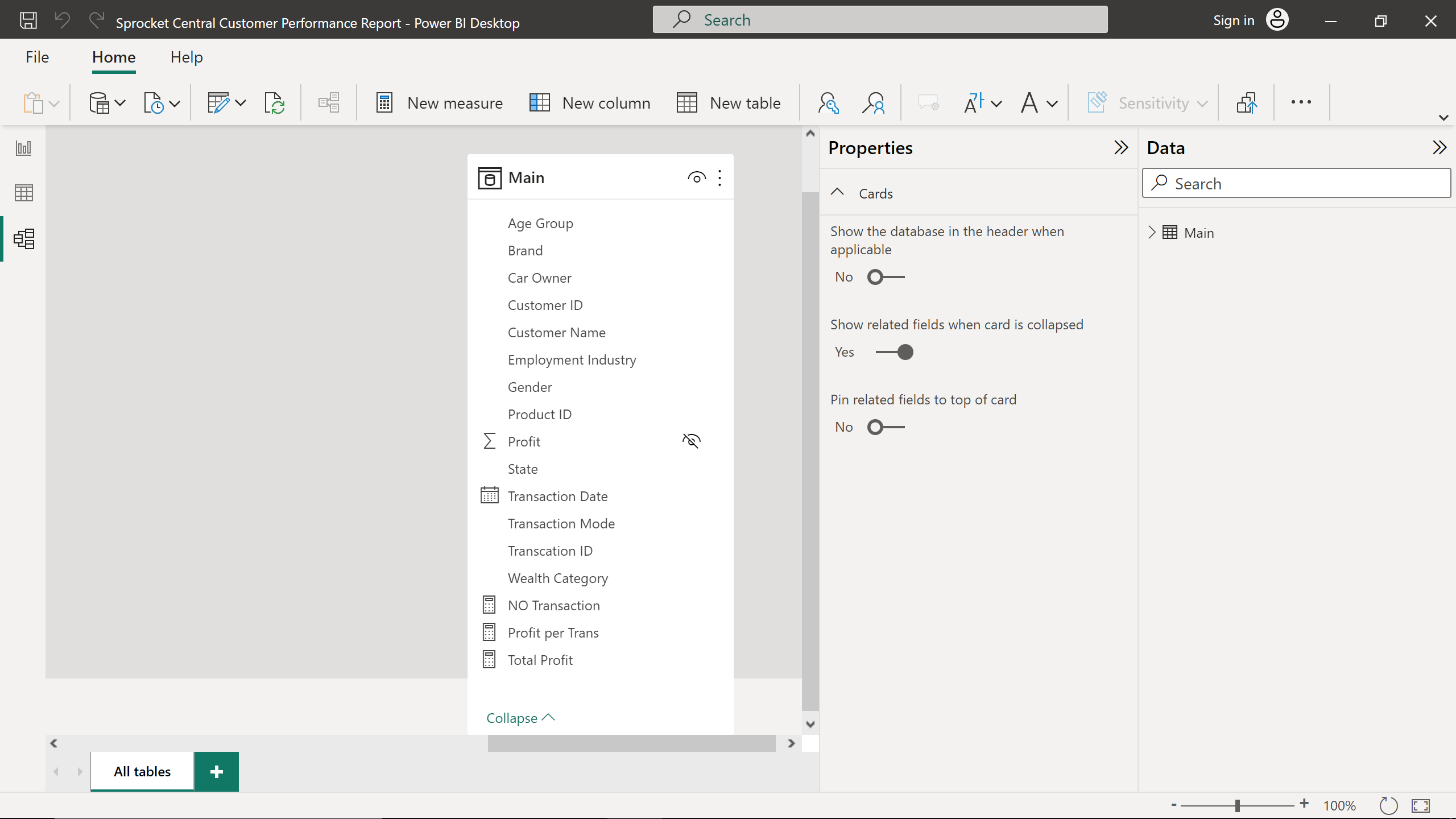
Task: Click the Publish icon
Action: click(x=1246, y=103)
